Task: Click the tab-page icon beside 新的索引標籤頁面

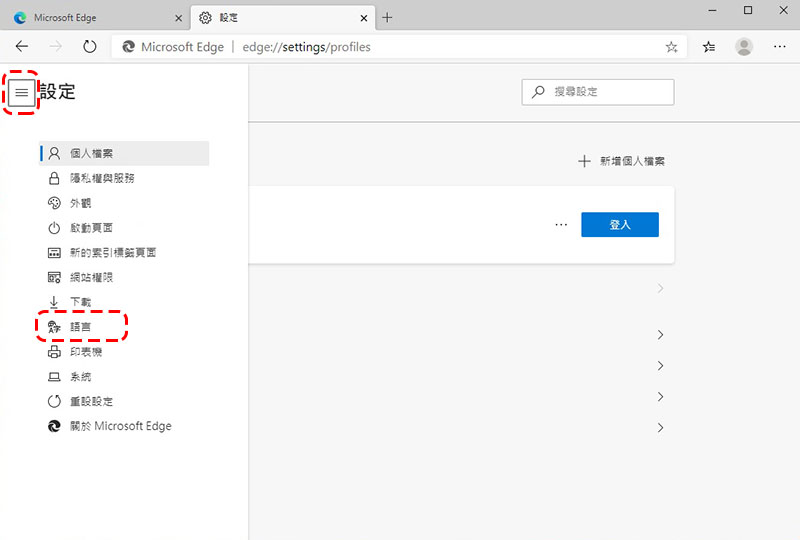Action: click(x=54, y=253)
